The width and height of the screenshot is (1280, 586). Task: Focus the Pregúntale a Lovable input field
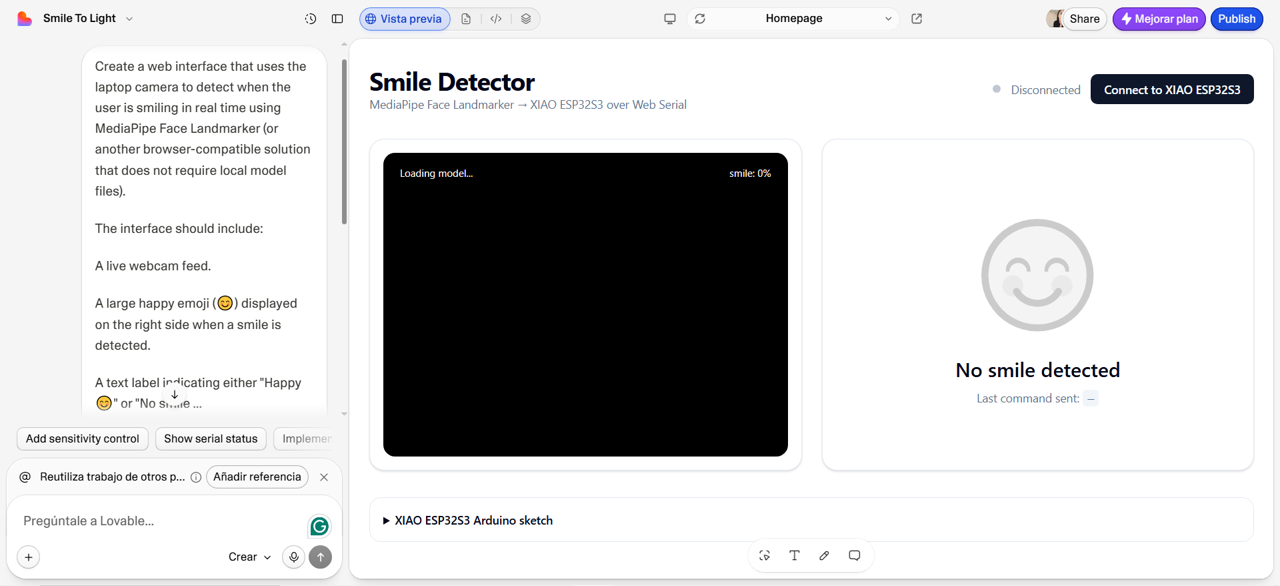tap(160, 521)
